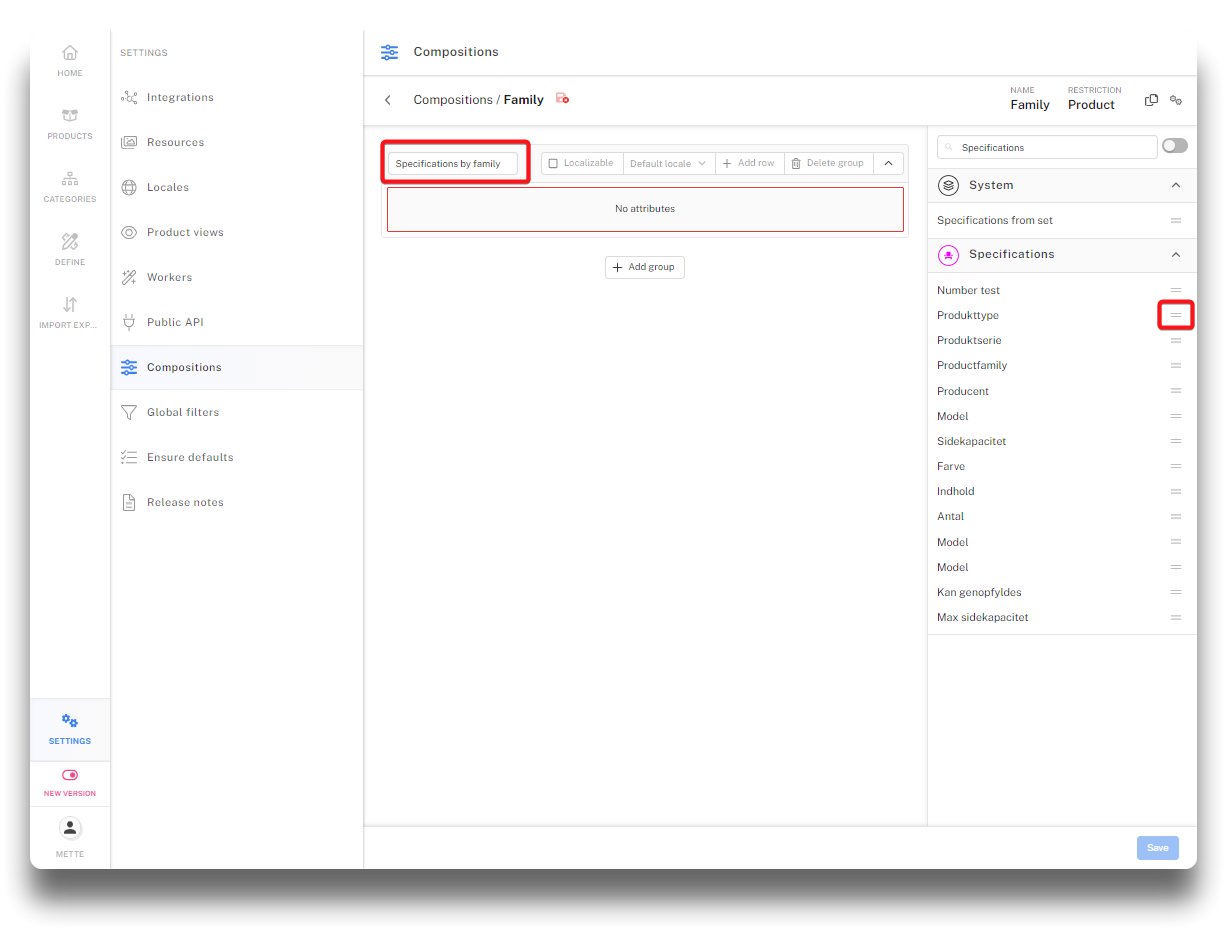Click the copy composition icon in header
The height and width of the screenshot is (931, 1227).
[x=1151, y=100]
